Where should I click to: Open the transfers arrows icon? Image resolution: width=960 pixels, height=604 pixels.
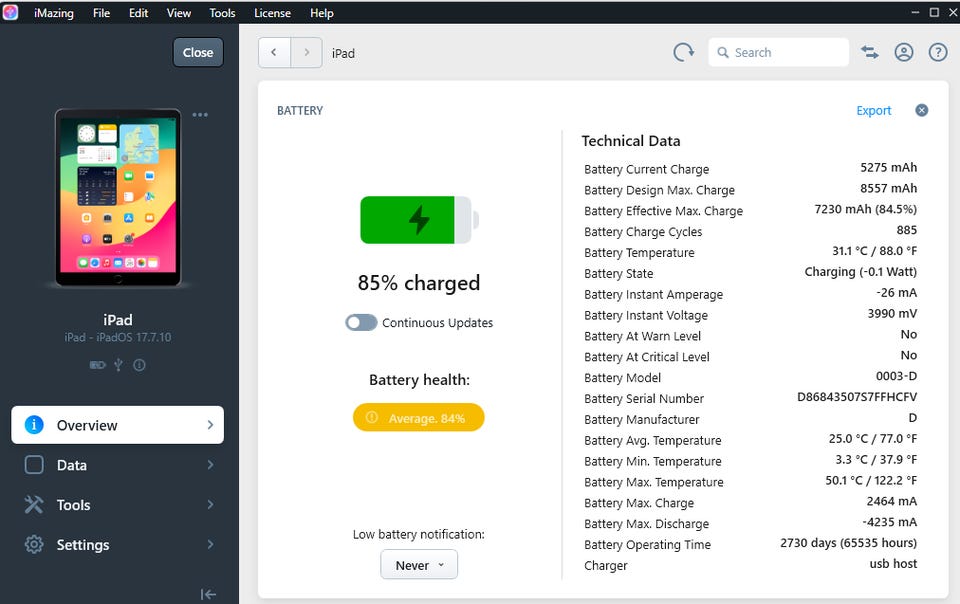pyautogui.click(x=869, y=53)
